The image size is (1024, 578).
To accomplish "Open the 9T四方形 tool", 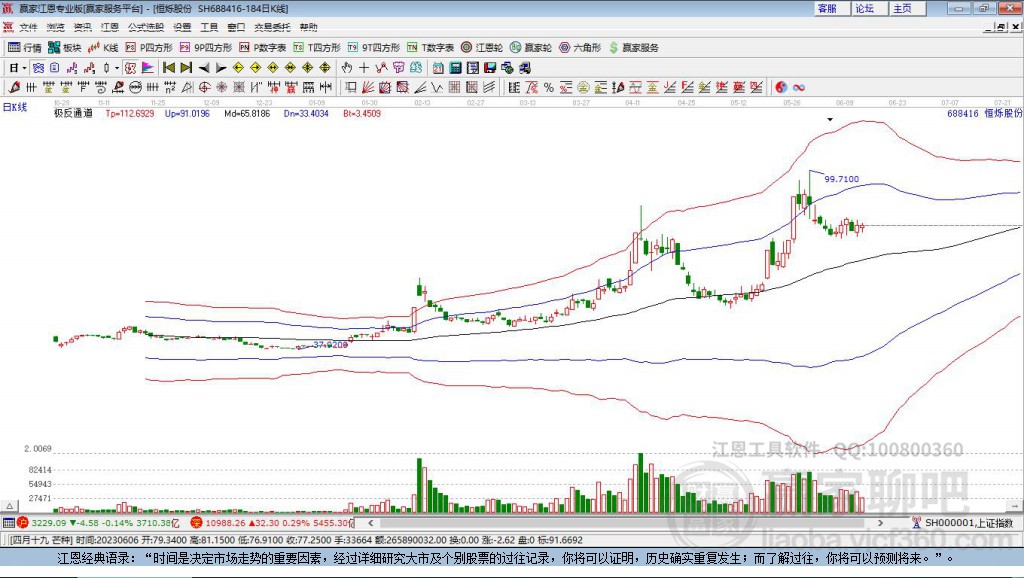I will point(374,48).
